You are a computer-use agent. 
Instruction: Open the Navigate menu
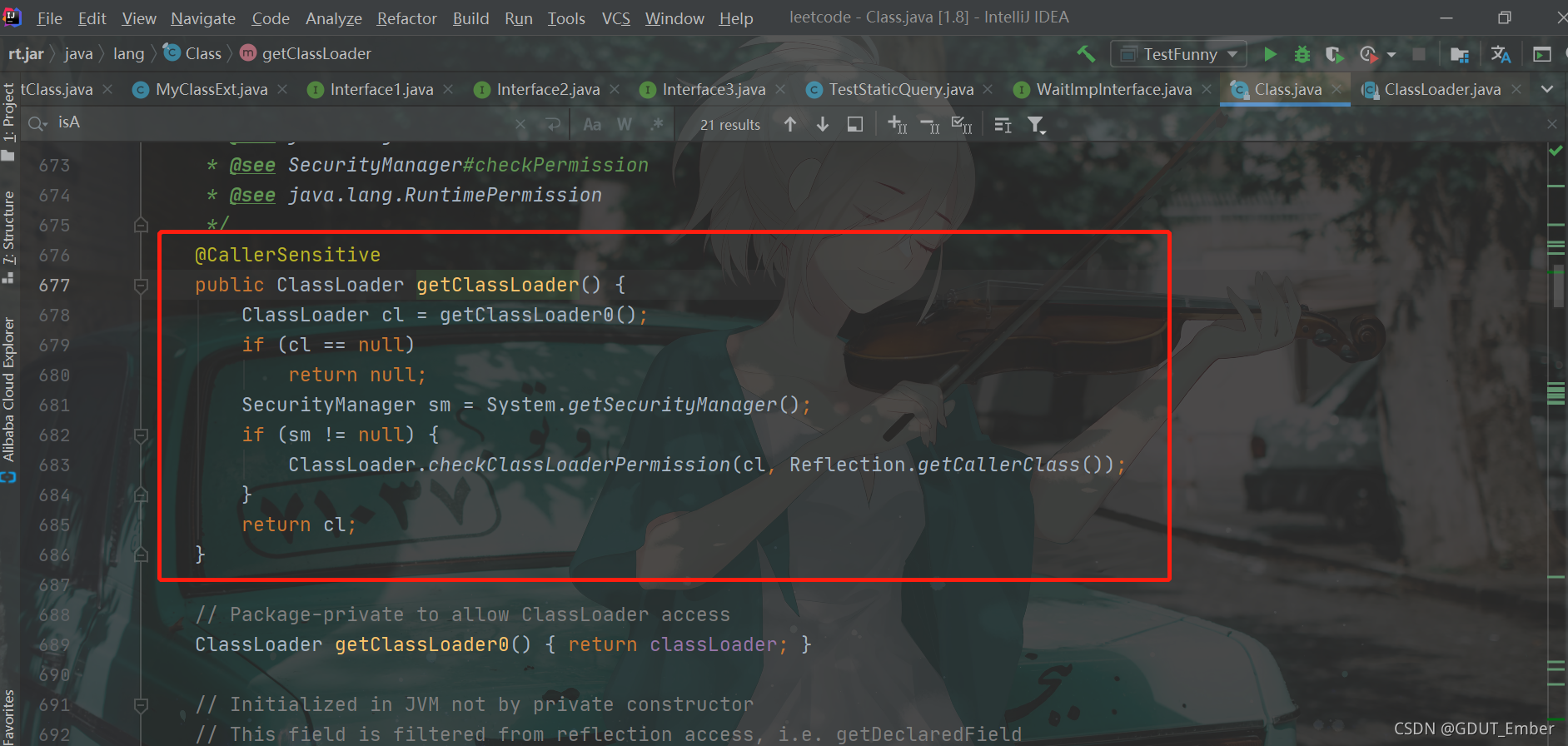coord(203,17)
